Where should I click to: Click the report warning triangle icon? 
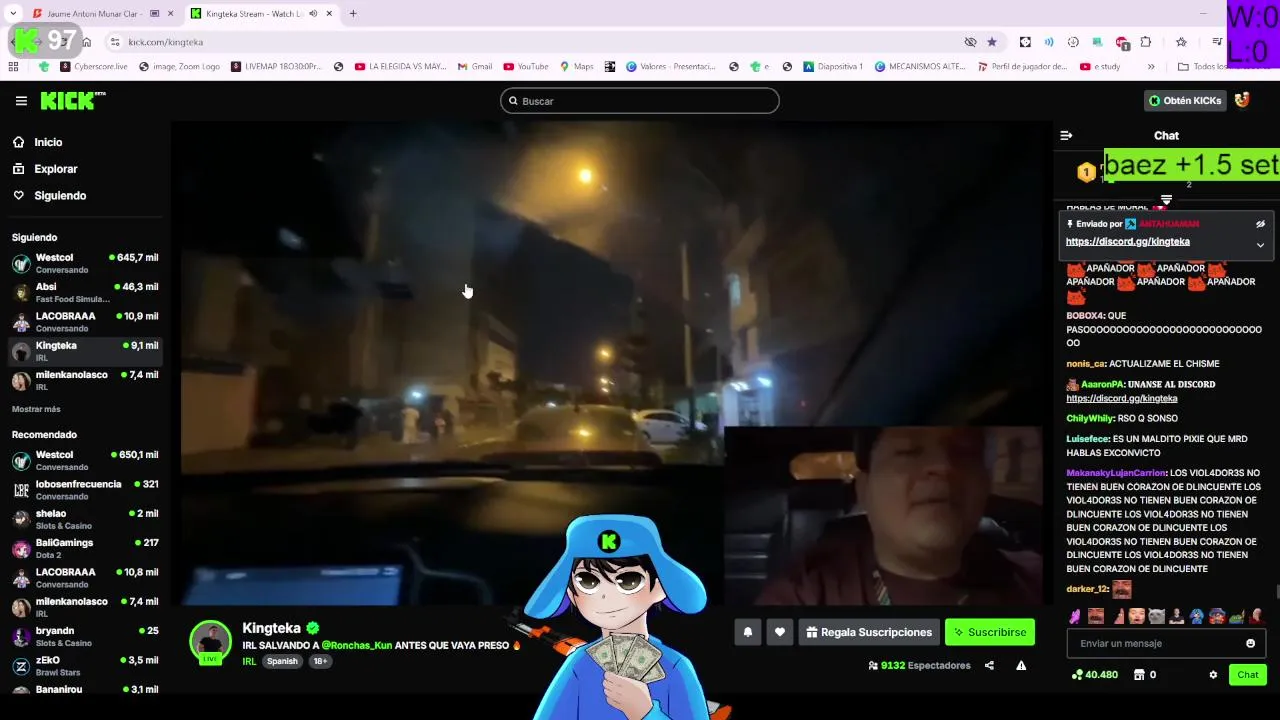(x=1021, y=665)
